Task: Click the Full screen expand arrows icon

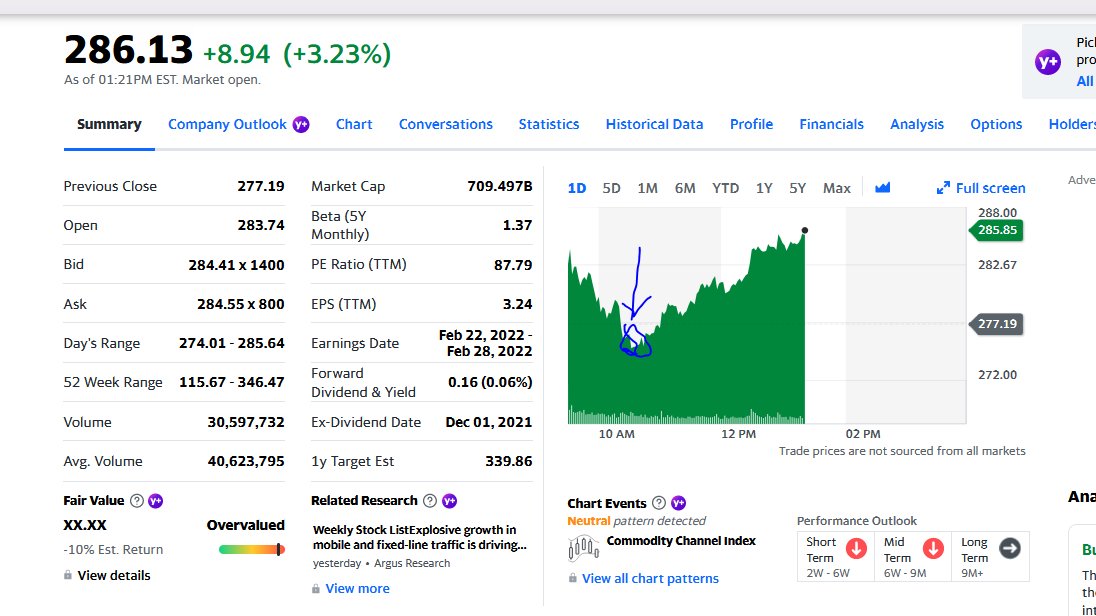Action: pos(943,188)
